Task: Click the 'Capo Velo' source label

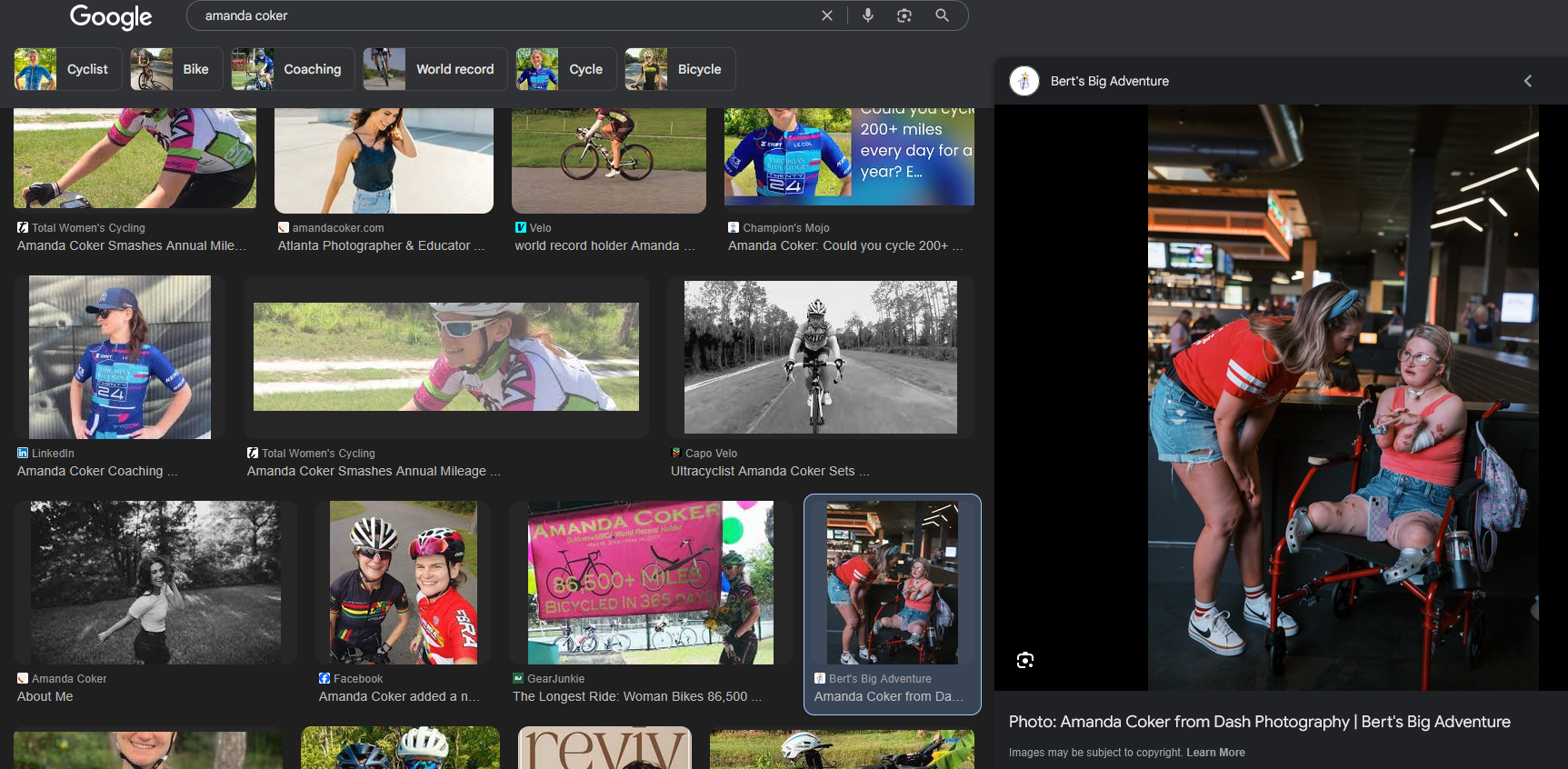Action: coord(711,453)
